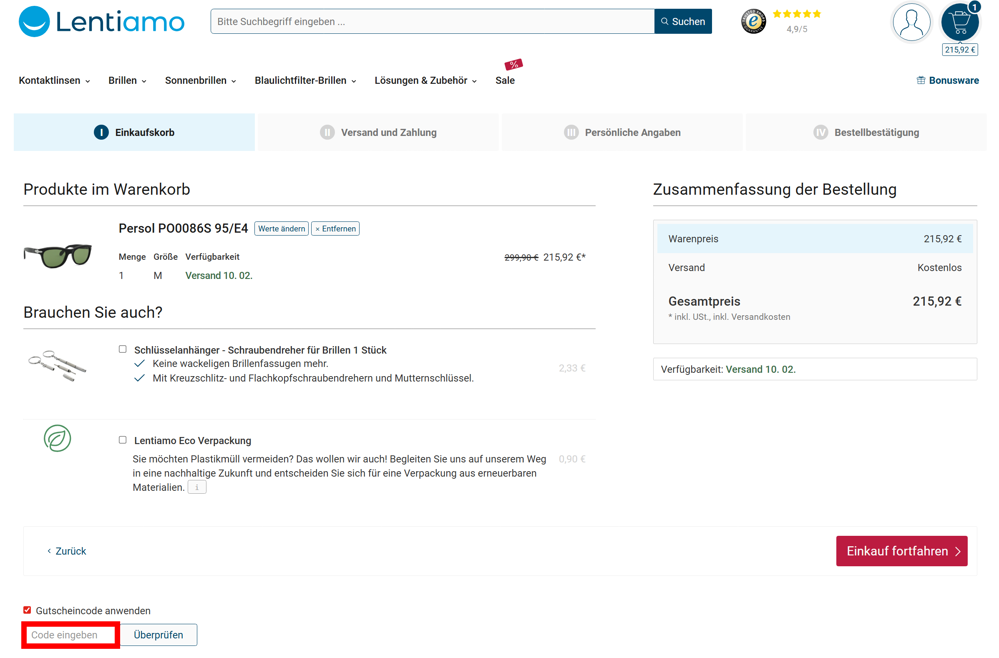The width and height of the screenshot is (999, 658).
Task: Select the Persönliche Angaben tab
Action: coord(622,132)
